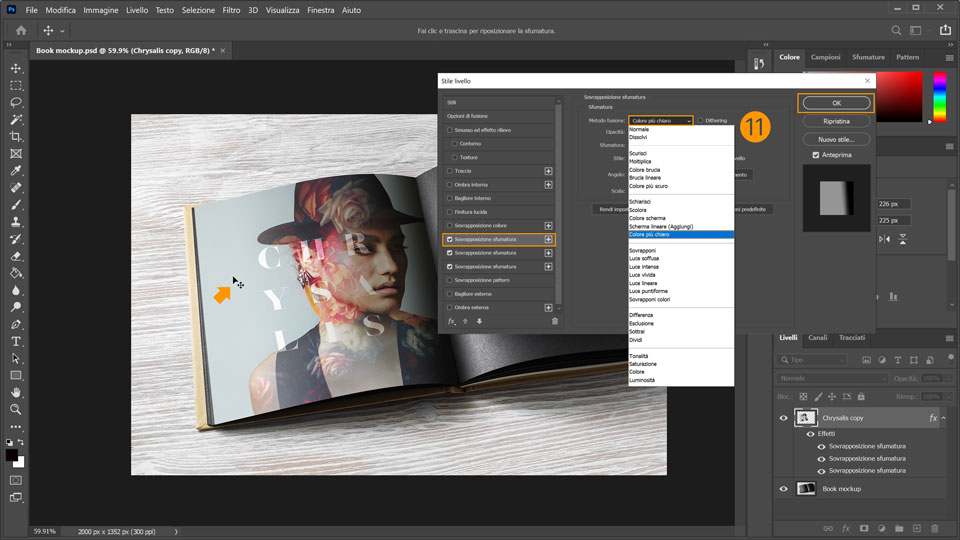This screenshot has width=960, height=540.
Task: Select the Brush tool
Action: [x=16, y=205]
